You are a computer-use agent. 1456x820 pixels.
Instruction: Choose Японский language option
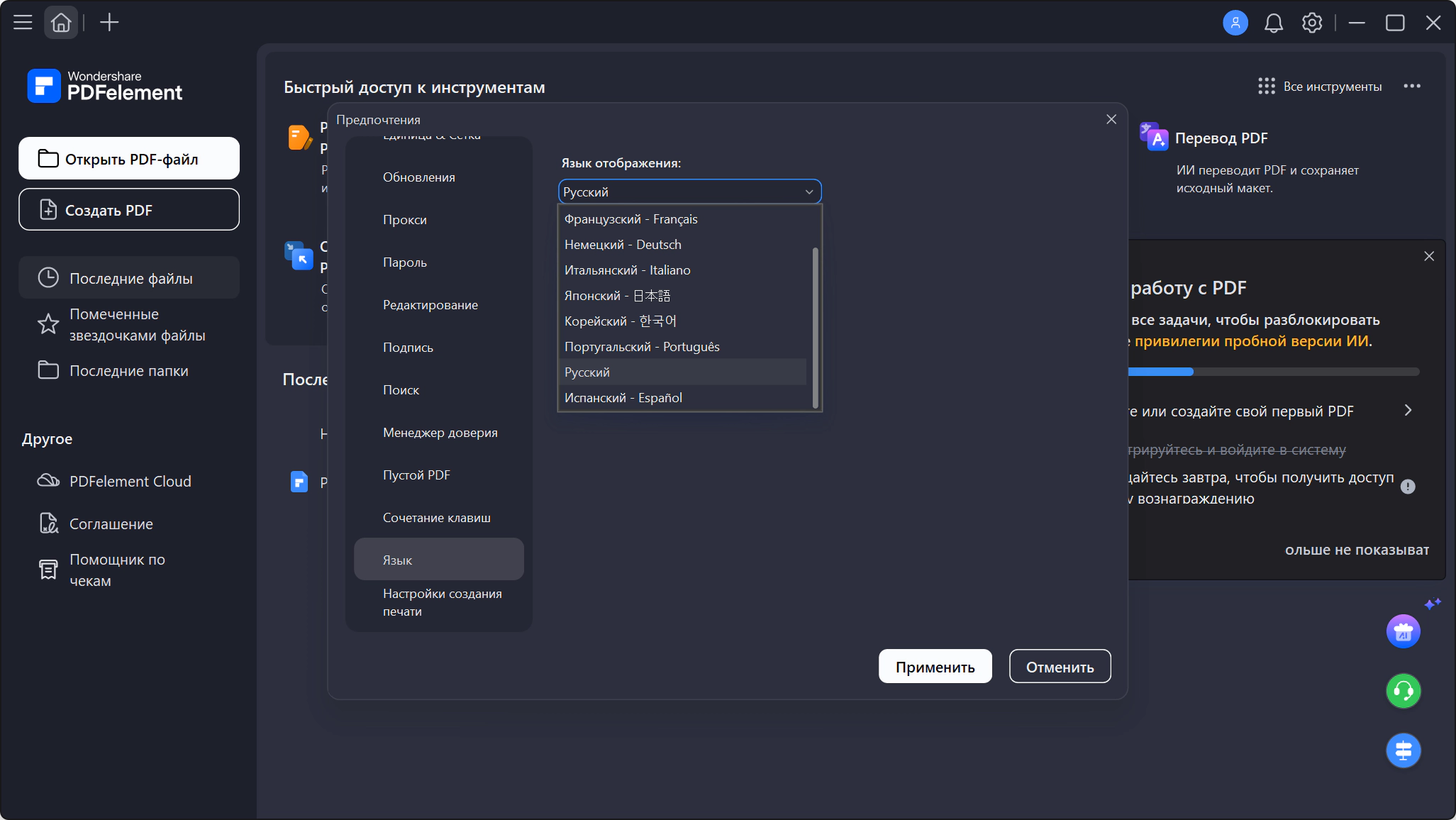click(x=682, y=296)
